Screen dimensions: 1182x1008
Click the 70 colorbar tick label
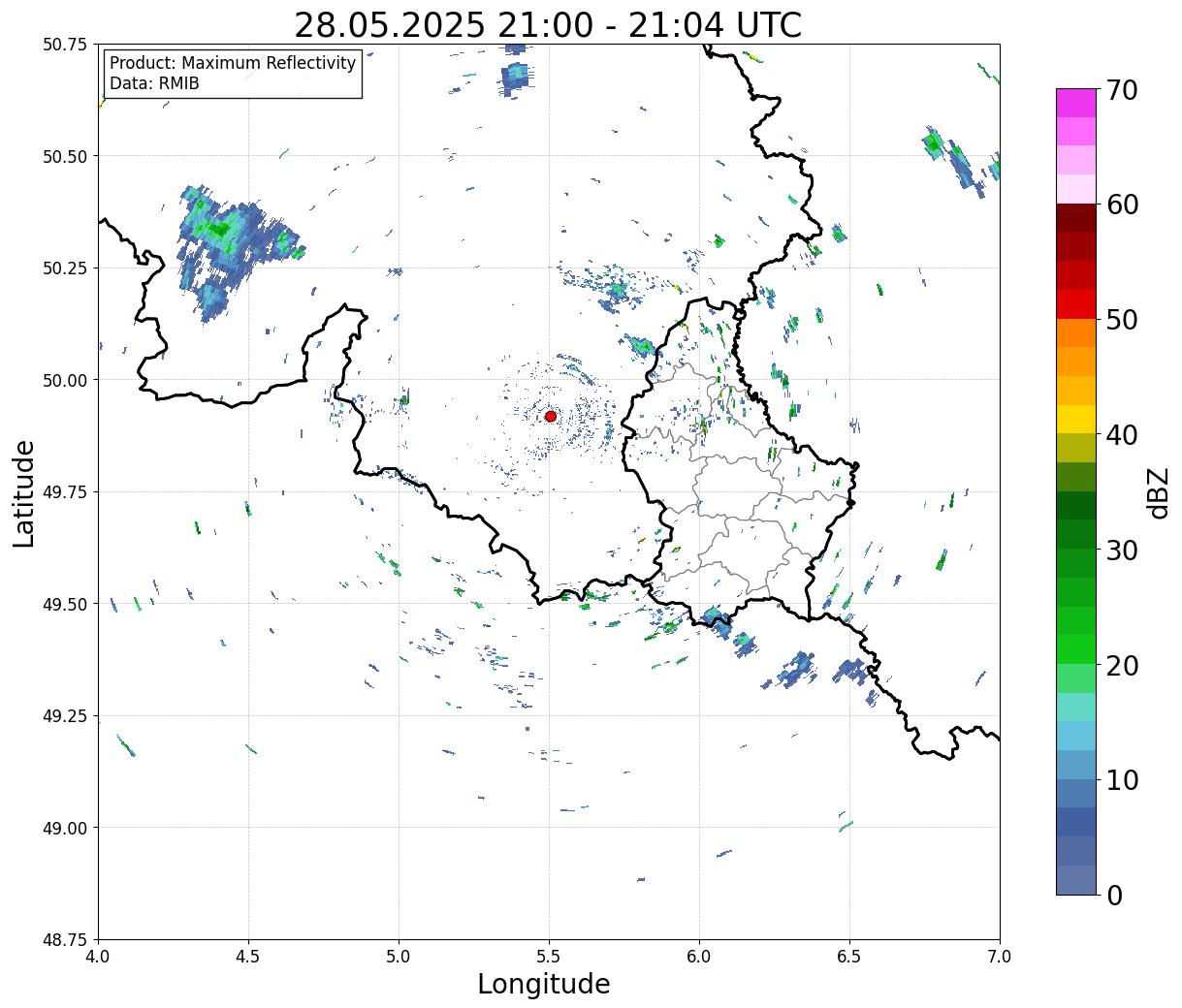tap(1122, 90)
